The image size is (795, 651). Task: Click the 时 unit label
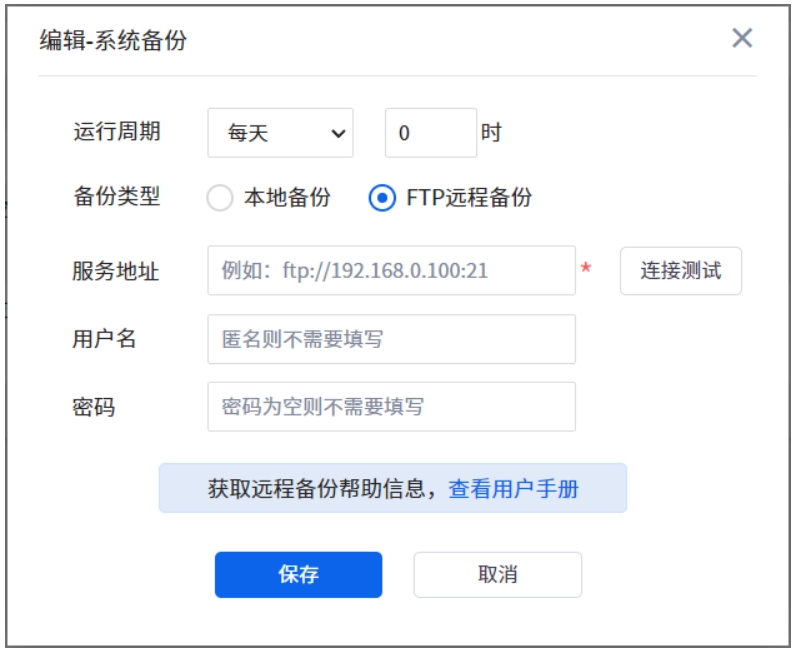tap(491, 132)
